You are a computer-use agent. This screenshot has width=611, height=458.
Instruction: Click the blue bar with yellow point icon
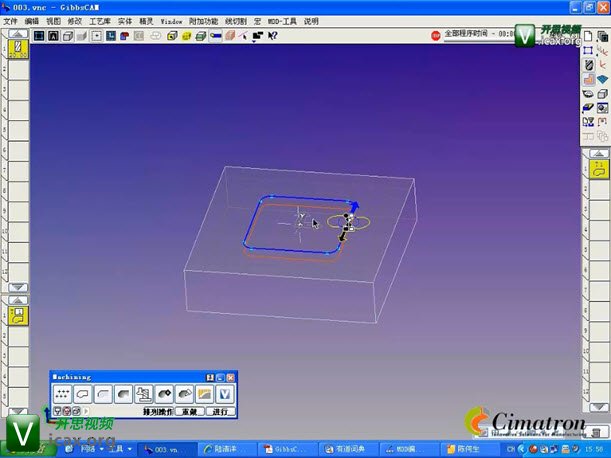(215, 36)
